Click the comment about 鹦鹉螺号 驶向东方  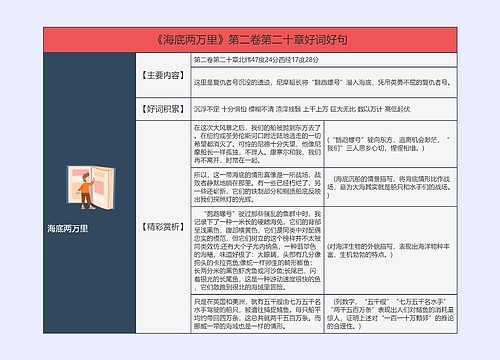(x=388, y=144)
